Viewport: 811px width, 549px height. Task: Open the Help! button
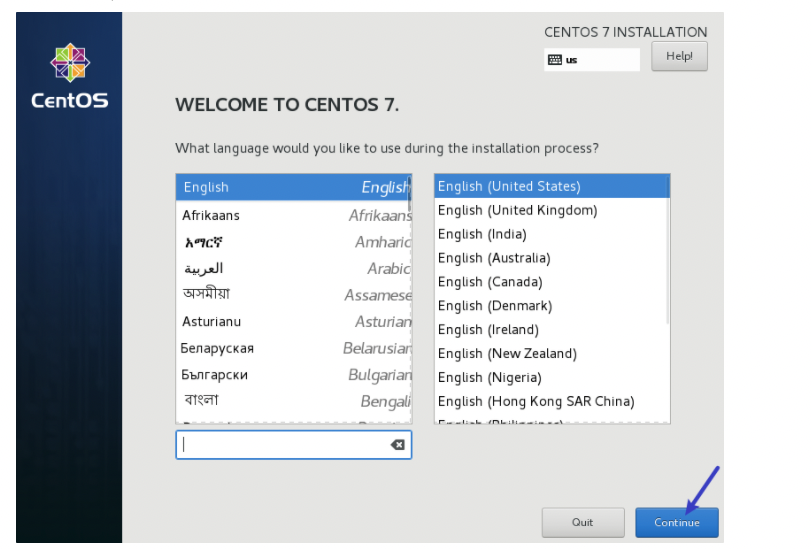pos(679,57)
